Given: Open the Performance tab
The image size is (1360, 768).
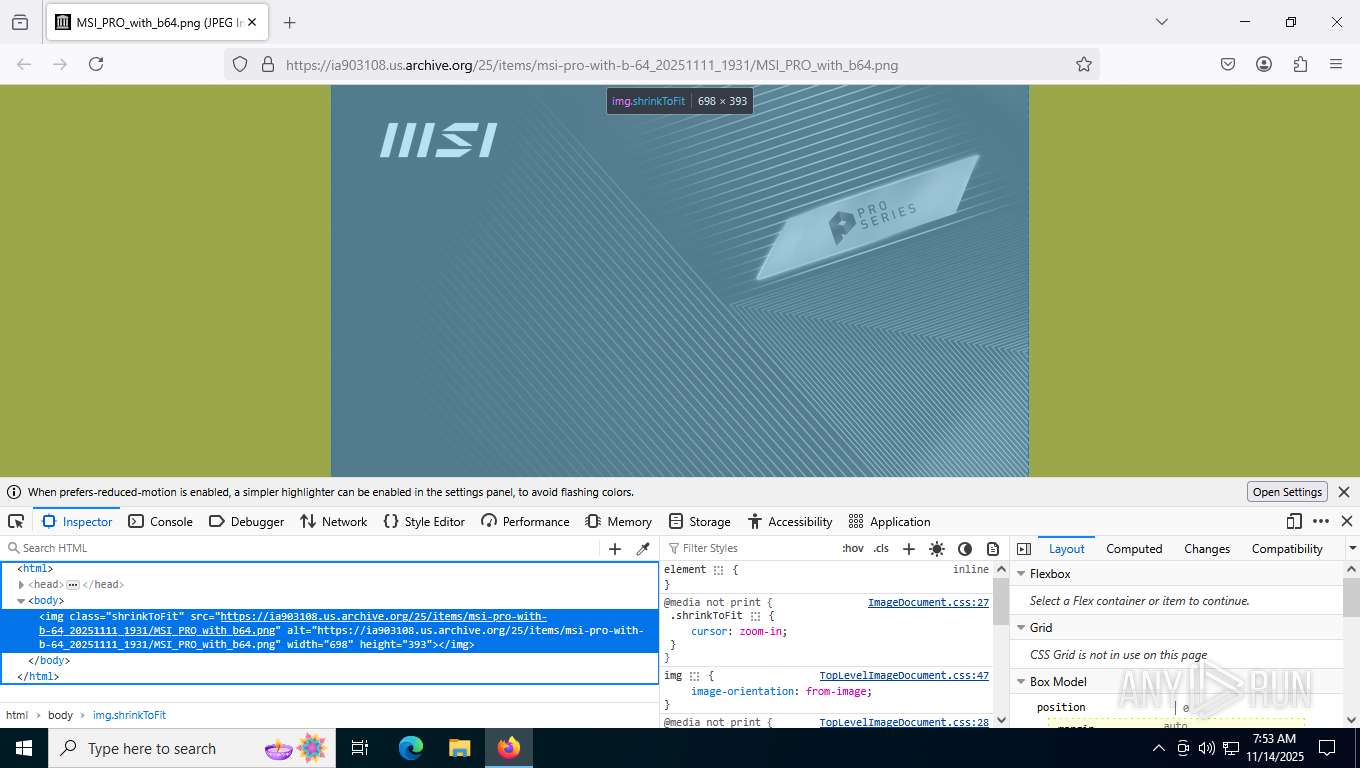Looking at the screenshot, I should [x=525, y=522].
